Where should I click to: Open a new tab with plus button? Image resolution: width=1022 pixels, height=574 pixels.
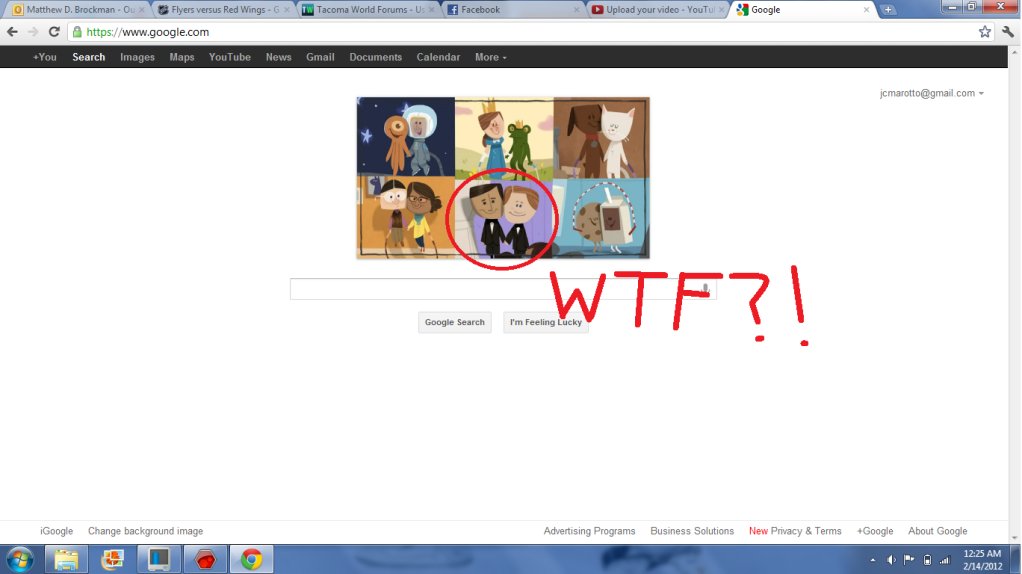888,10
